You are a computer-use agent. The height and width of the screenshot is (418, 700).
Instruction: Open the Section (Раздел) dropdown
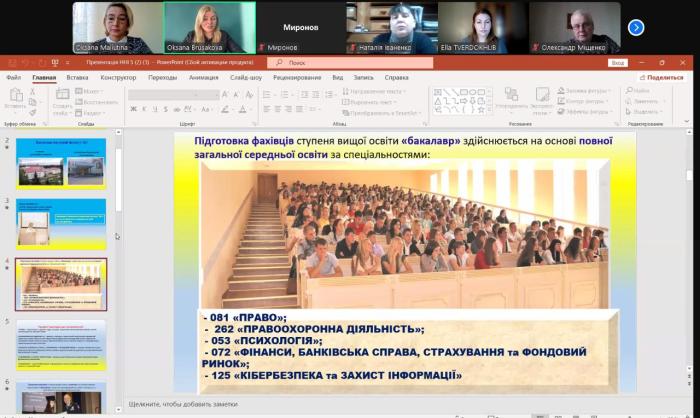(90, 111)
